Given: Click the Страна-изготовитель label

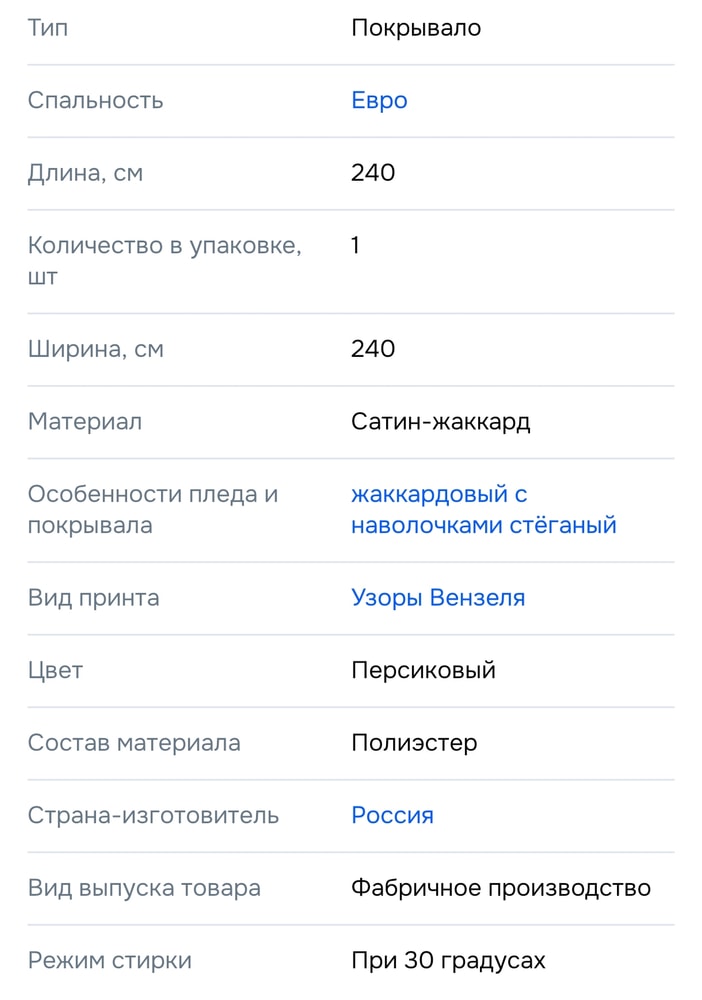Looking at the screenshot, I should 153,815.
